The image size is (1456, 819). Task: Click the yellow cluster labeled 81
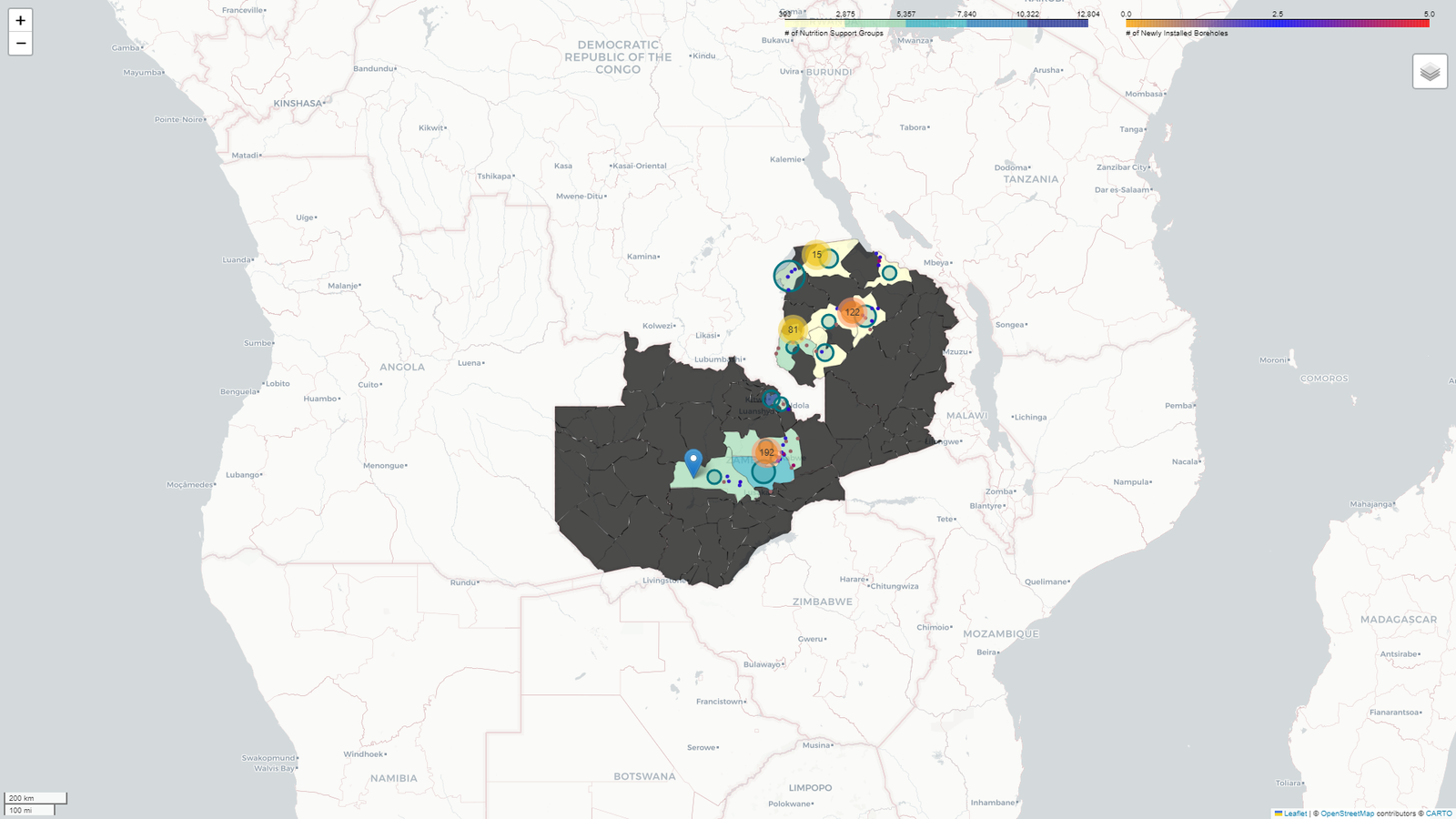coord(791,329)
